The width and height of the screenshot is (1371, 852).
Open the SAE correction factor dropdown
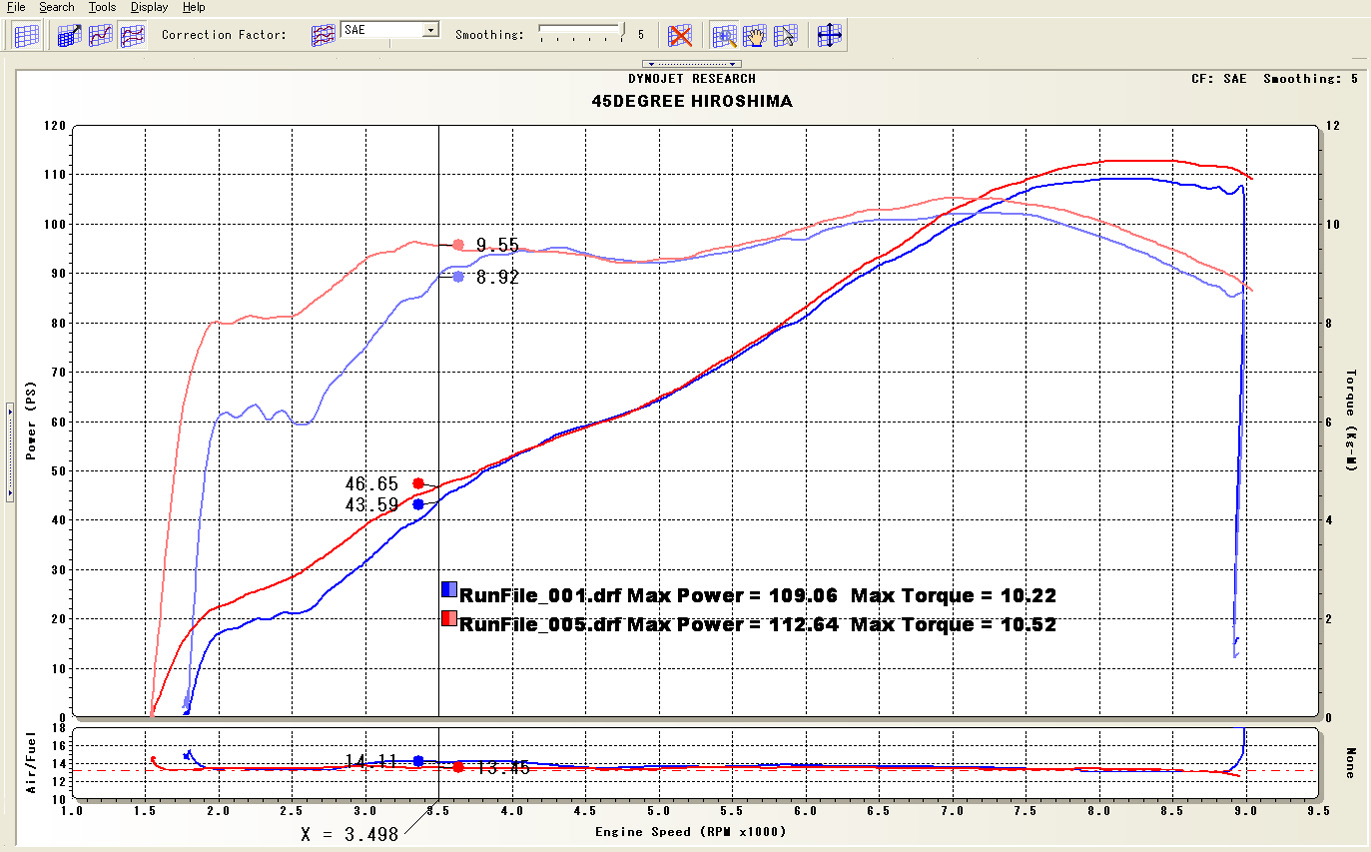430,30
